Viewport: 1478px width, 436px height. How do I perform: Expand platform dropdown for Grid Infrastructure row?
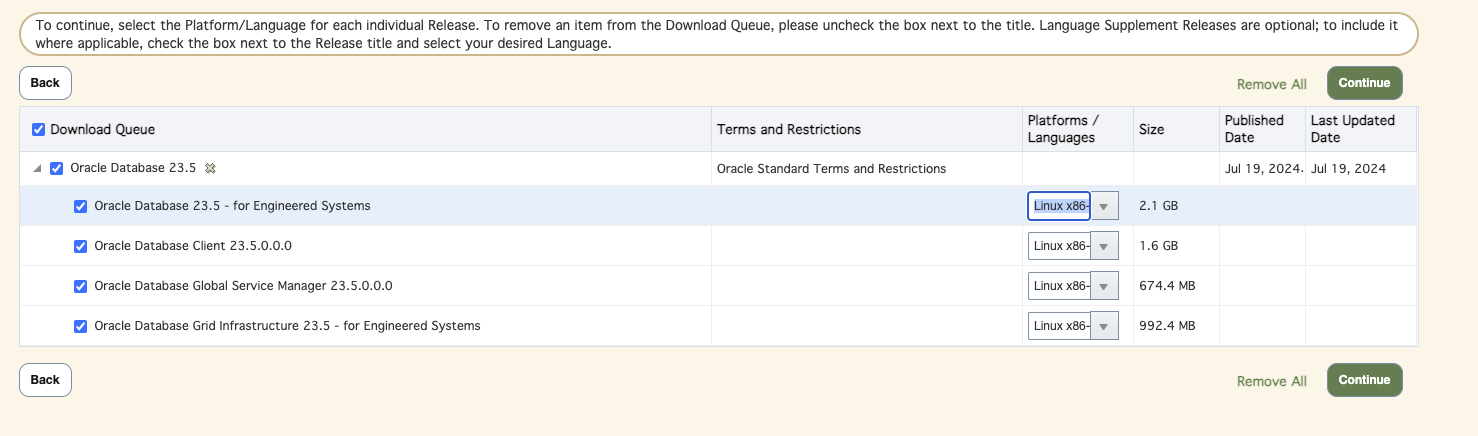1103,326
